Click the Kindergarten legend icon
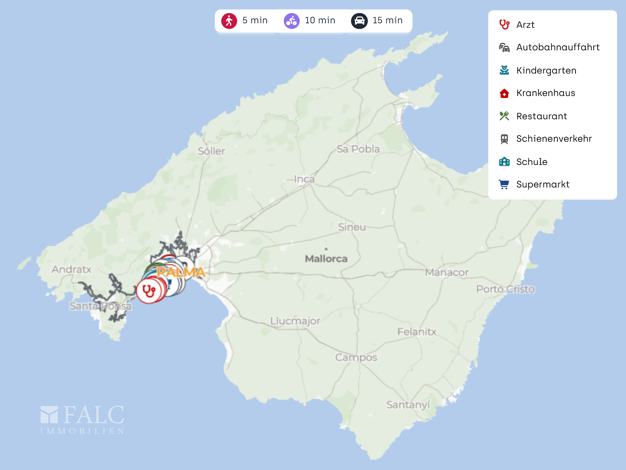This screenshot has height=470, width=626. [x=504, y=70]
